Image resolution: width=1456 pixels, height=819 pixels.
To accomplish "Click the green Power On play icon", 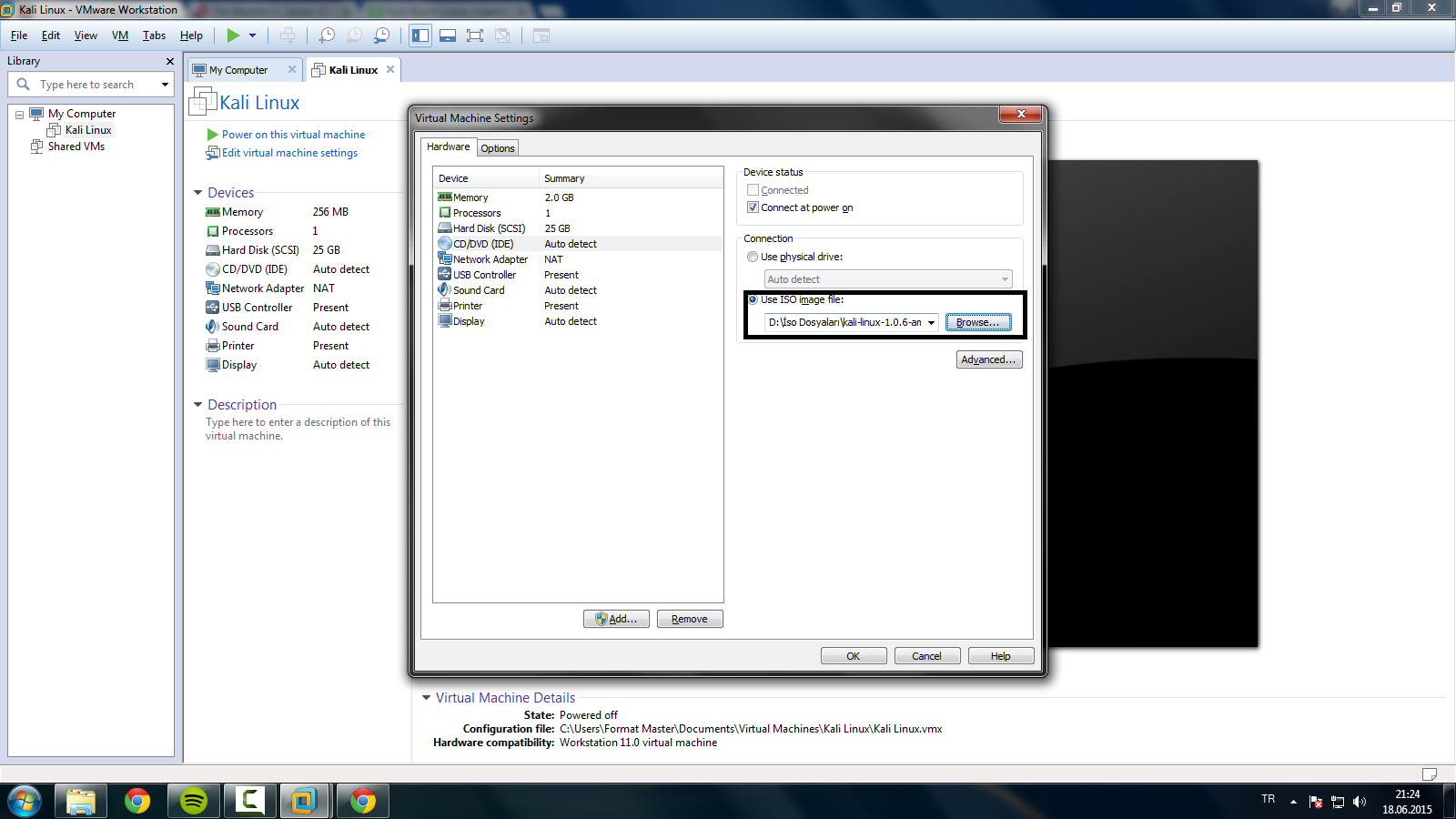I will (233, 35).
